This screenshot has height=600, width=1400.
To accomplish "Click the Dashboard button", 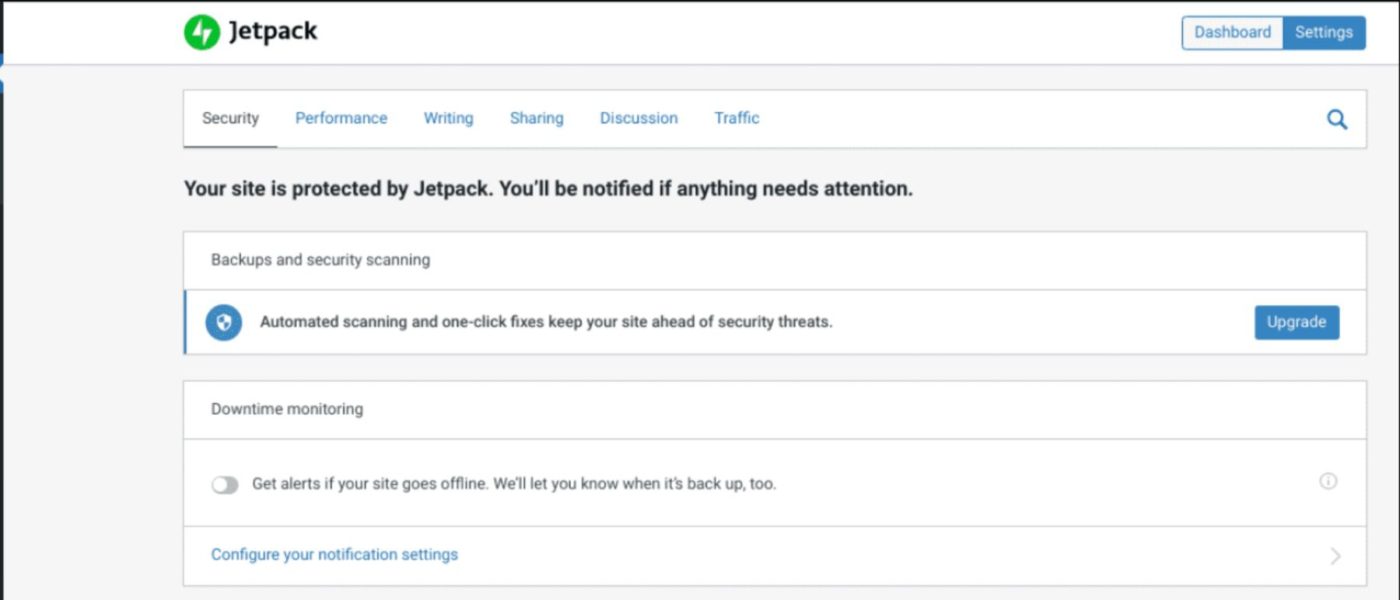I will coord(1232,32).
